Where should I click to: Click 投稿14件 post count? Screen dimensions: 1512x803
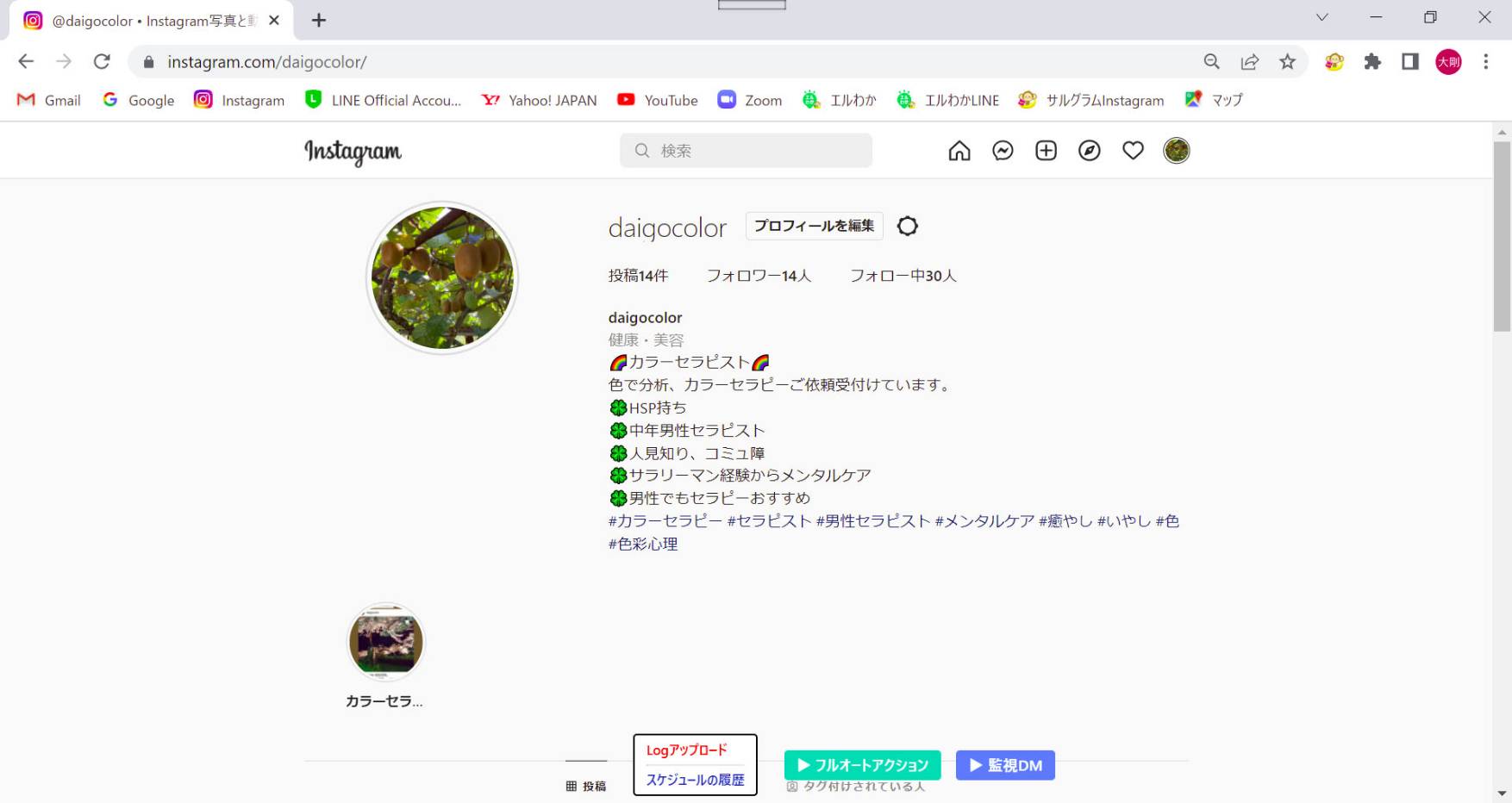[638, 276]
